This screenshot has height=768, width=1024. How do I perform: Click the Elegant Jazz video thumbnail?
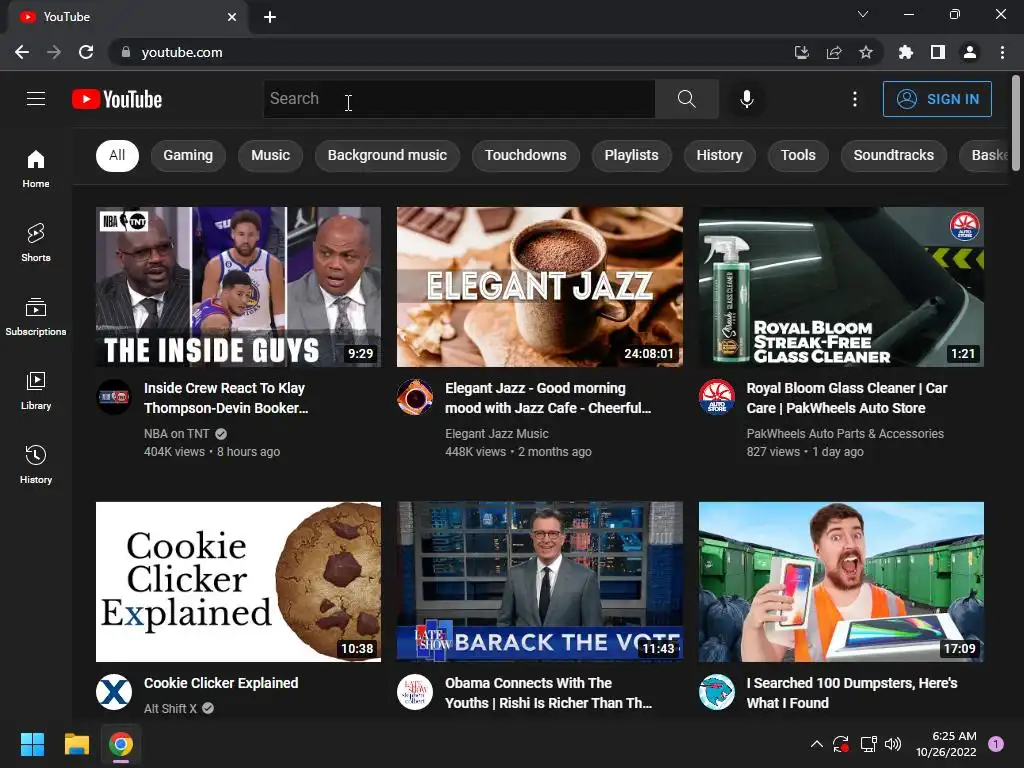540,287
